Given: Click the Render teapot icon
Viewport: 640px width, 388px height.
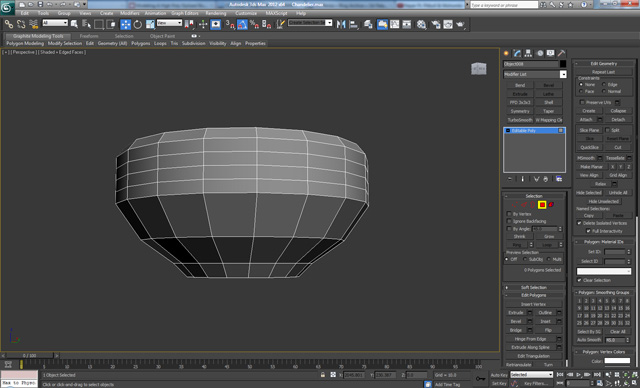Looking at the screenshot, I should click(x=460, y=24).
